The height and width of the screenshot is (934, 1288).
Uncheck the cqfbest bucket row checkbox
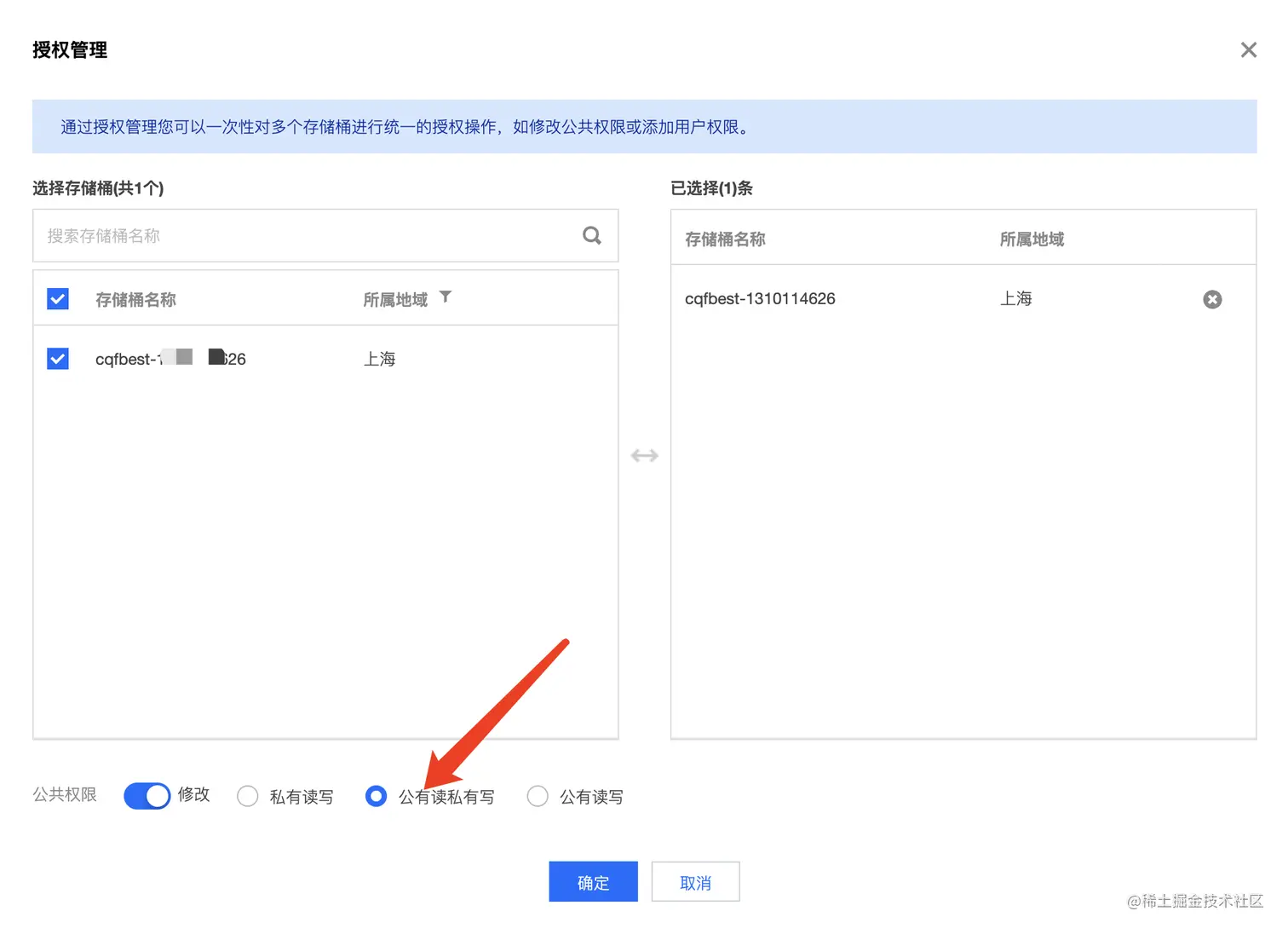click(x=58, y=359)
